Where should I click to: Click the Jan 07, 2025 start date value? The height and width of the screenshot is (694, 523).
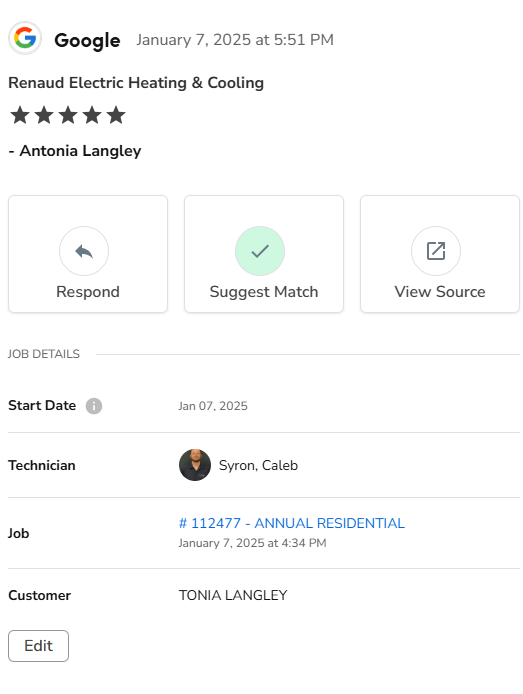click(213, 406)
